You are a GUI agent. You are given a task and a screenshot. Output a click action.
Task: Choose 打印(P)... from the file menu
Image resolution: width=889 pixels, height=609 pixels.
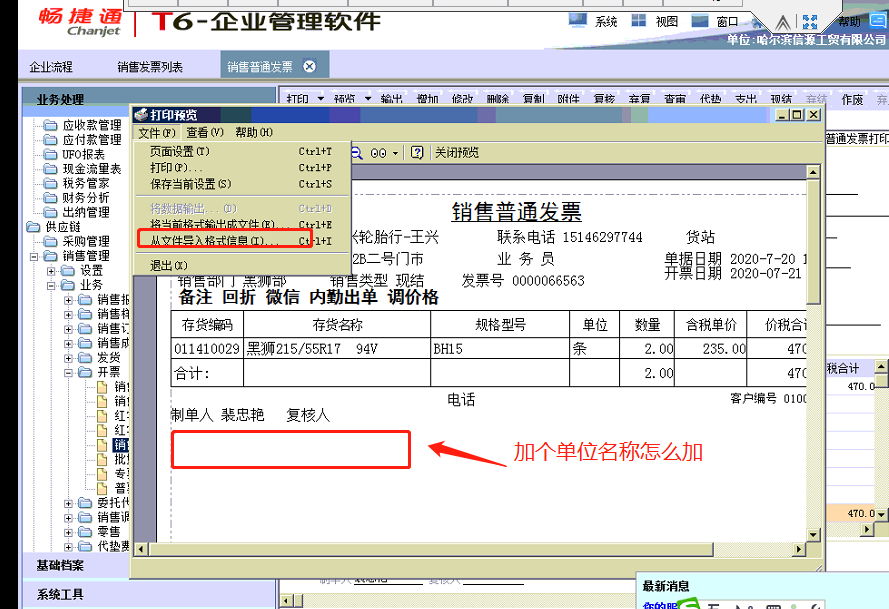(x=242, y=168)
